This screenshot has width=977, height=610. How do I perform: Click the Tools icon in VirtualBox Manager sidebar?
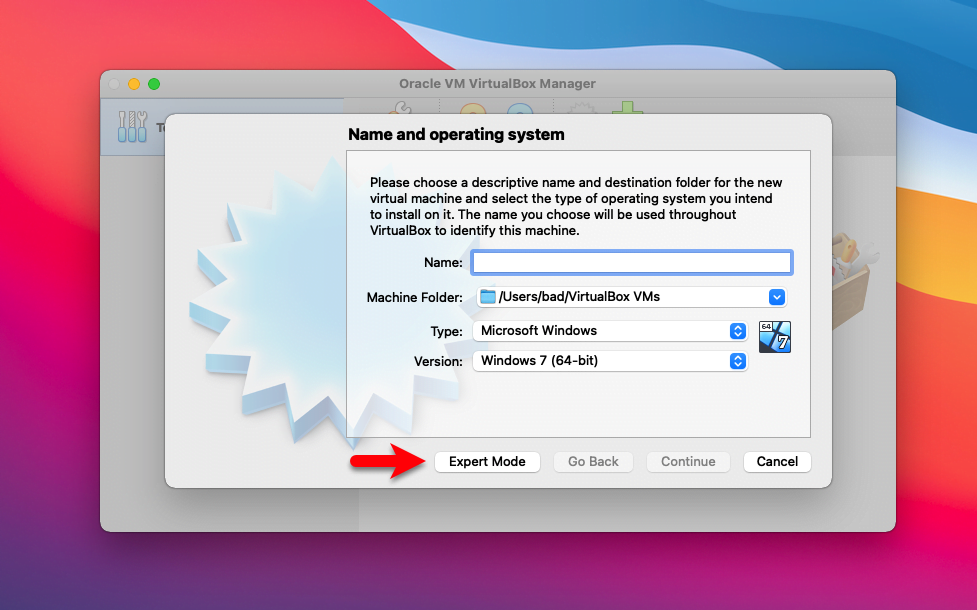coord(132,126)
